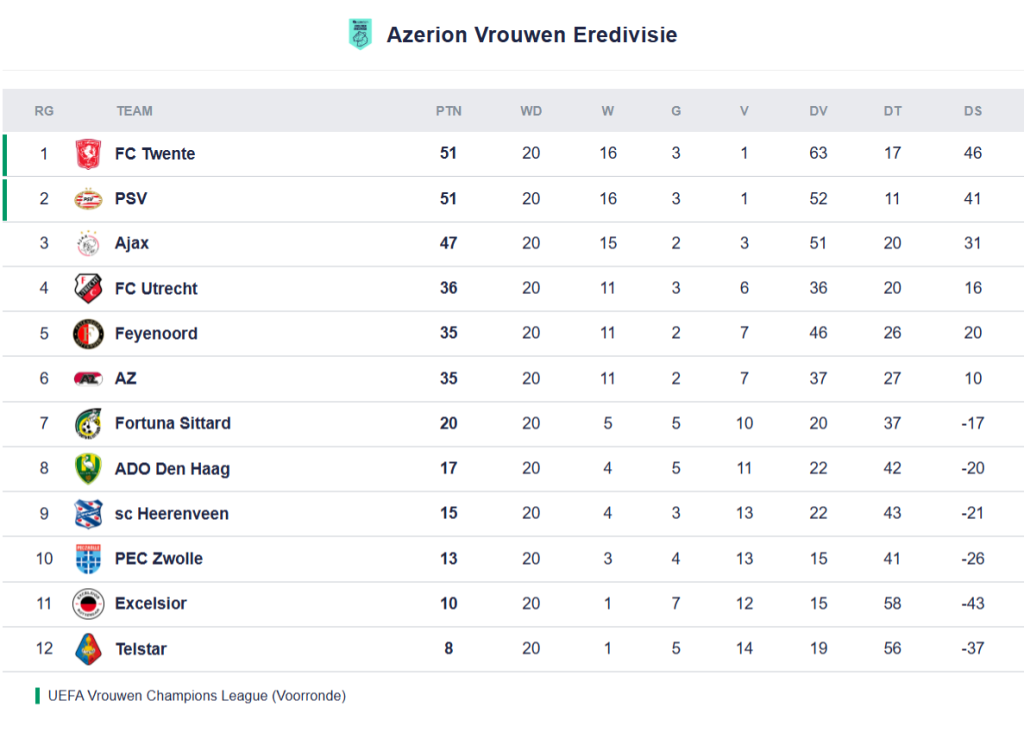The height and width of the screenshot is (732, 1024).
Task: Click the green Champions League legend marker
Action: (38, 696)
